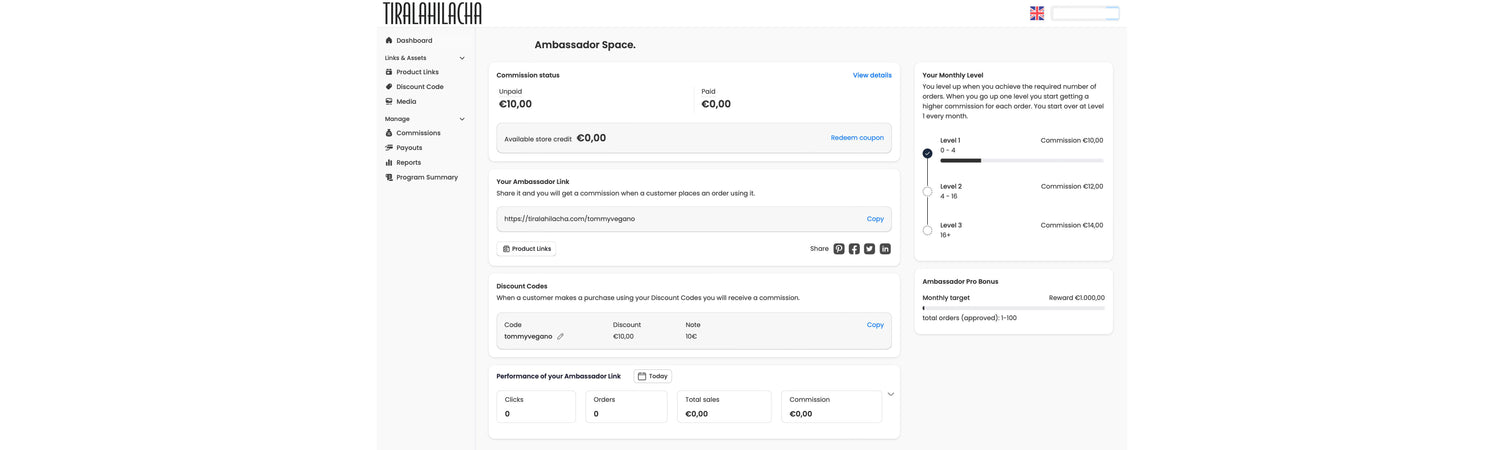Open Discount Code in sidebar
This screenshot has width=1500, height=450.
[x=419, y=87]
